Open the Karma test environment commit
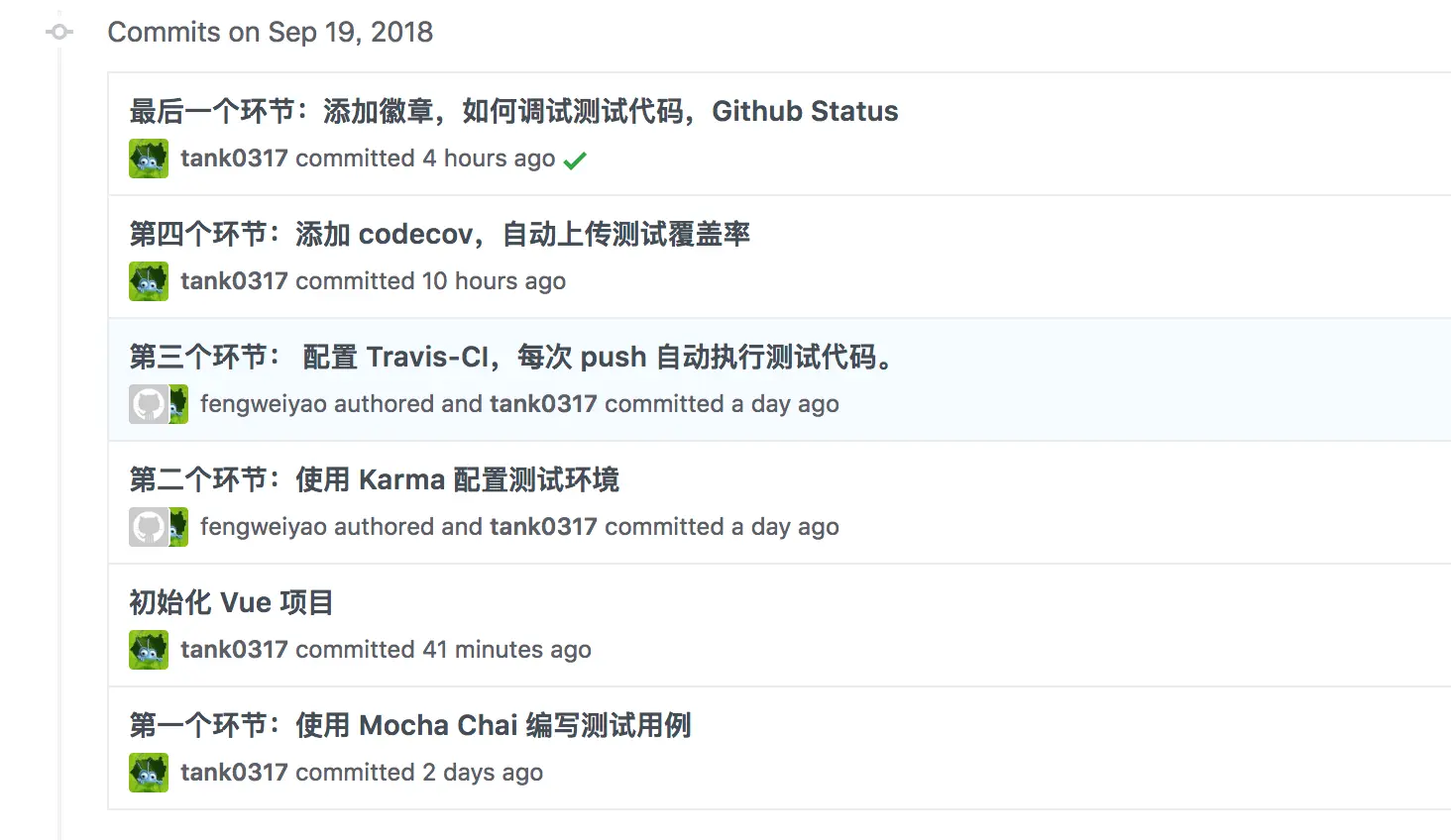Image resolution: width=1451 pixels, height=840 pixels. pos(374,479)
